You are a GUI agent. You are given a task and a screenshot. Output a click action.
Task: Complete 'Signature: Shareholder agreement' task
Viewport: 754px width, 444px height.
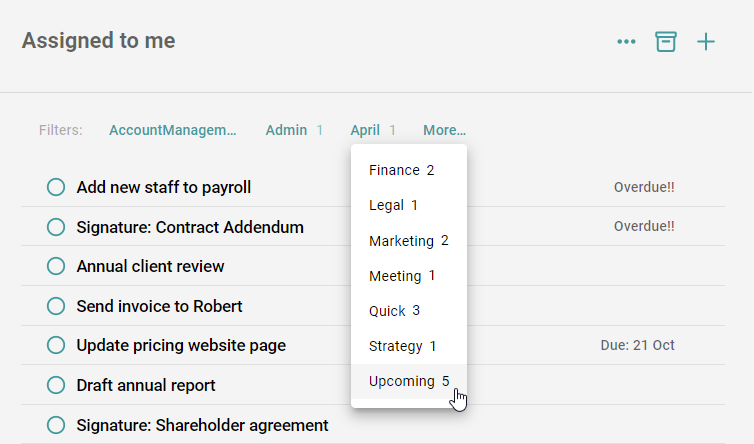point(56,425)
